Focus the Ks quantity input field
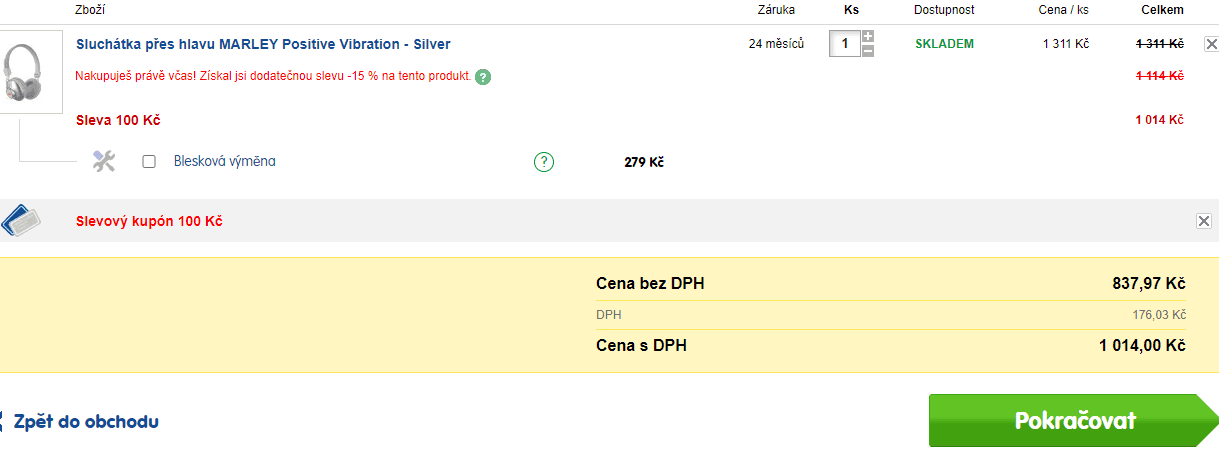The height and width of the screenshot is (450, 1219). pos(845,43)
